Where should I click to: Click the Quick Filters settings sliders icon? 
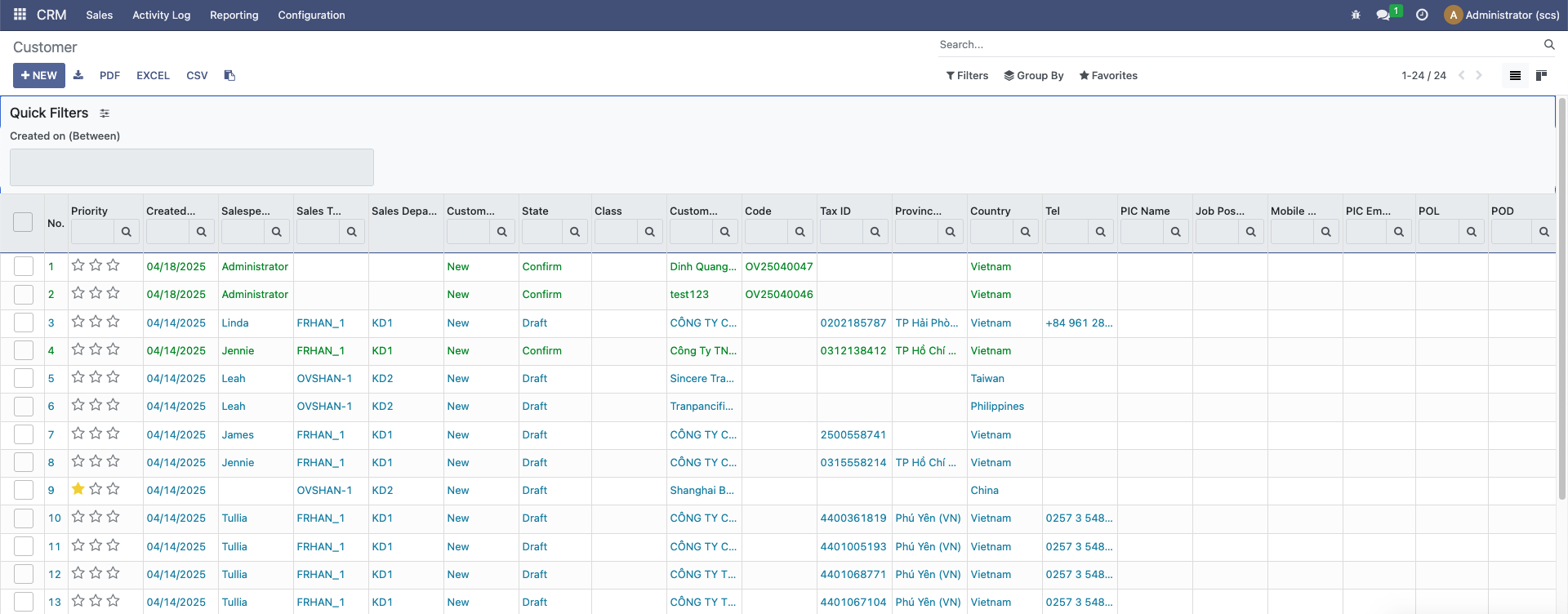pyautogui.click(x=105, y=113)
